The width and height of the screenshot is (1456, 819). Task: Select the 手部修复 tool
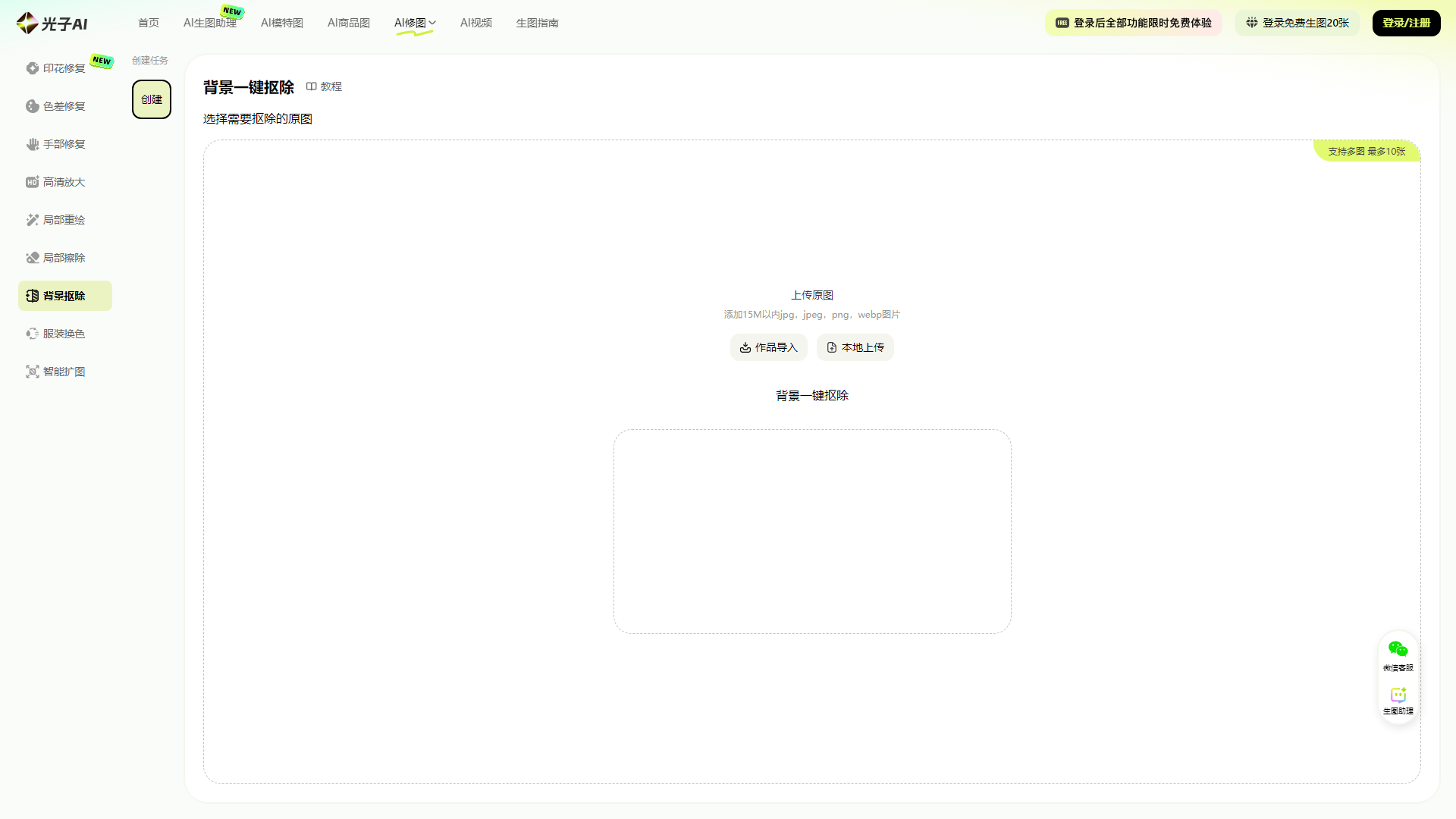64,144
